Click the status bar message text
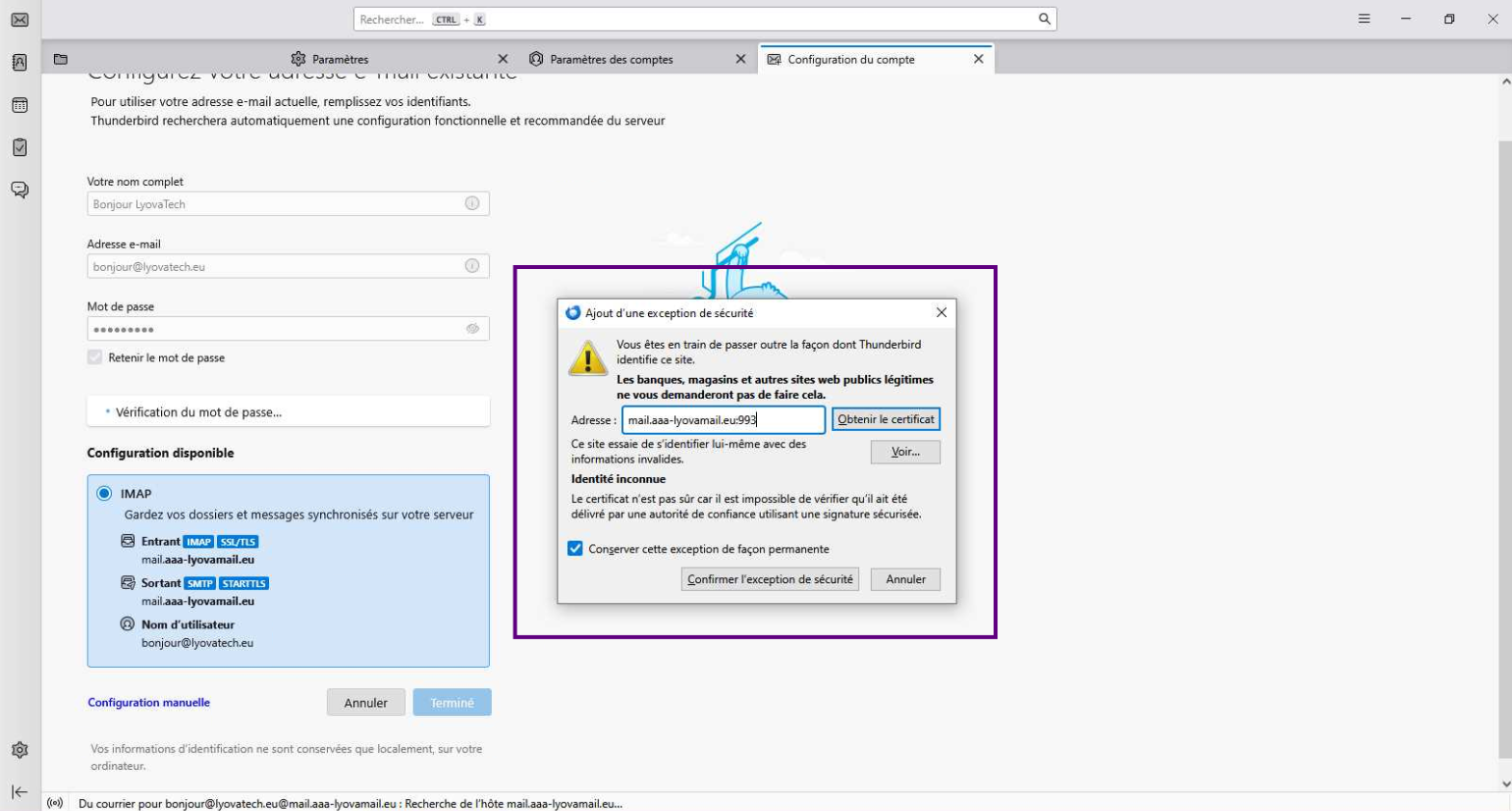1512x811 pixels. tap(351, 803)
